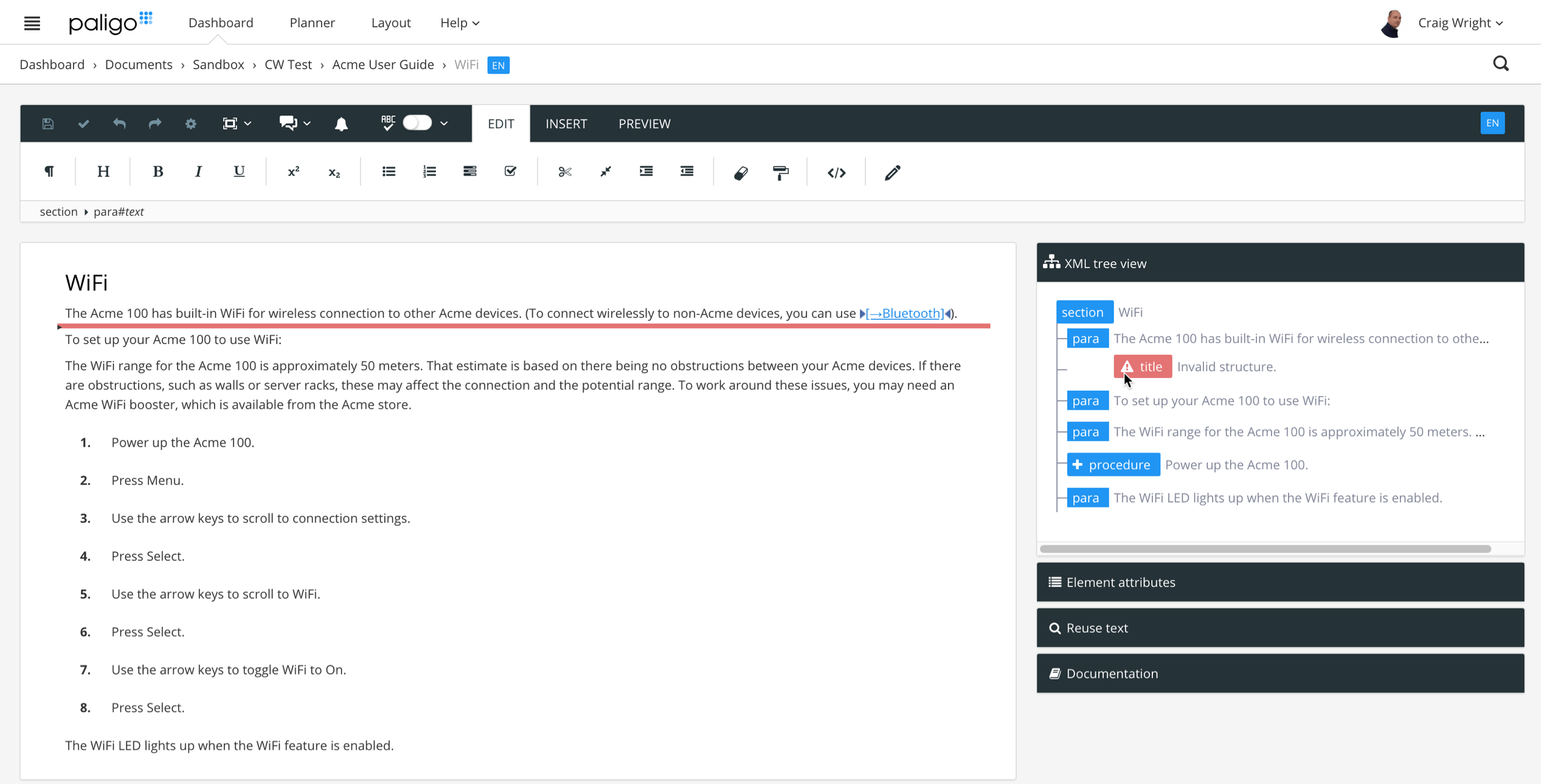Toggle the spell check switch off
Screen dimensions: 1541x784
417,123
